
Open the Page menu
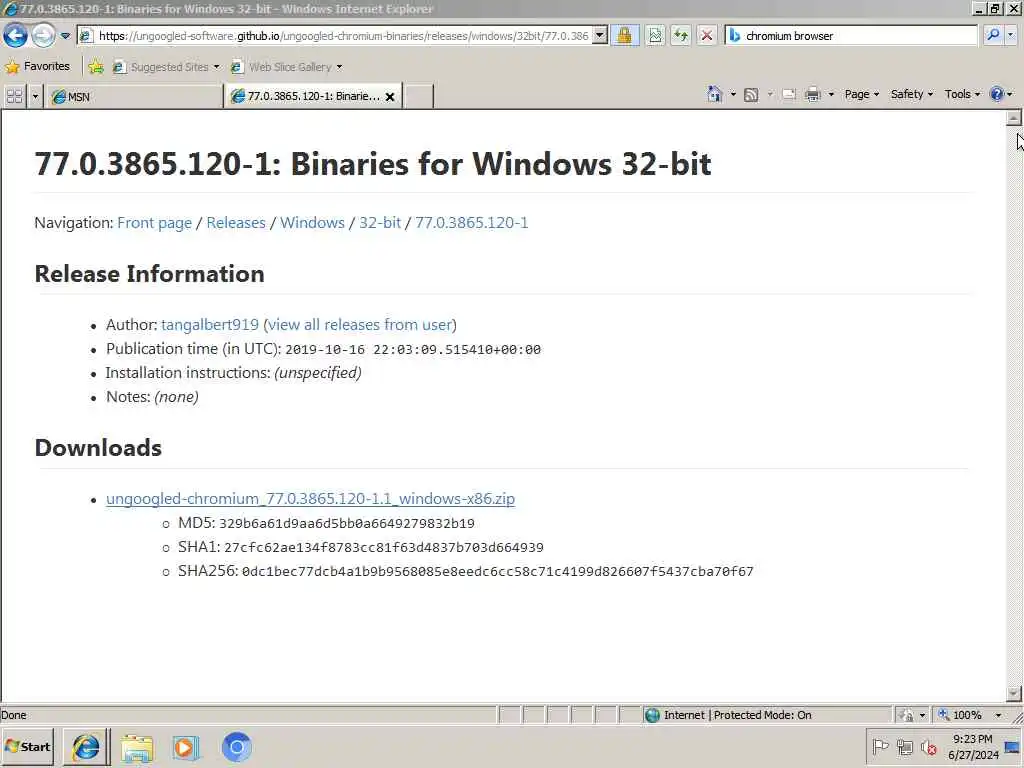pyautogui.click(x=861, y=94)
